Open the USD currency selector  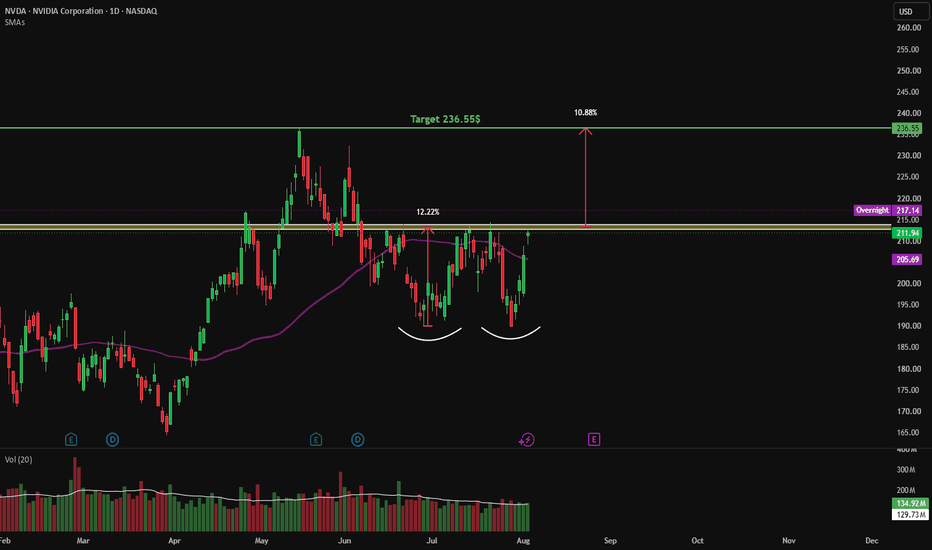tap(910, 11)
